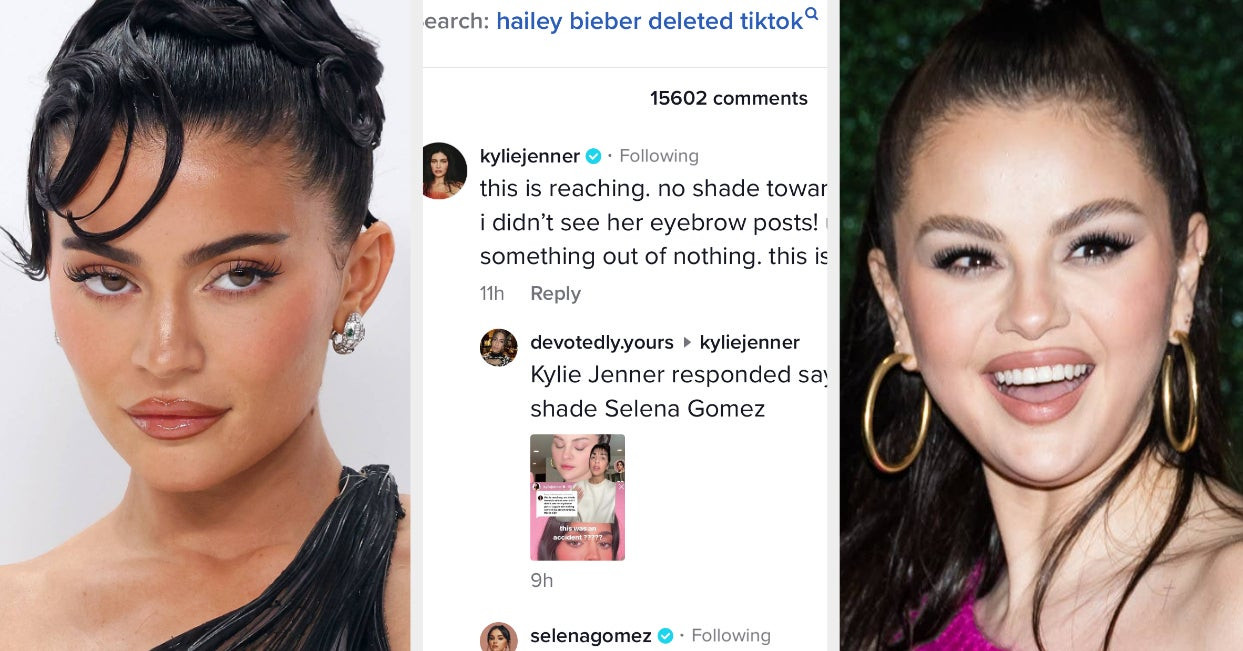Click the search magnifier icon
1243x651 pixels.
(x=812, y=14)
